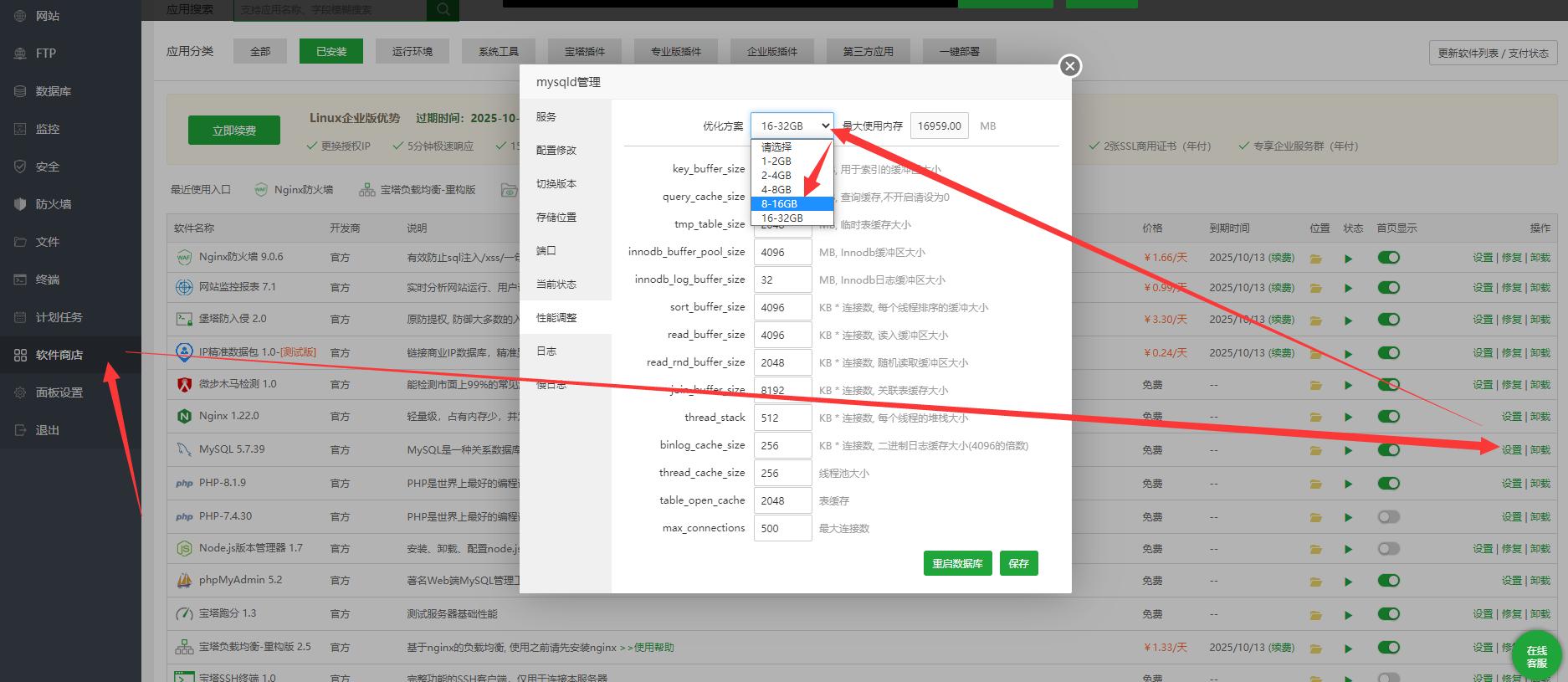Toggle homepage display for Nginx防火墙 9.0.6
This screenshot has height=682, width=1568.
click(1389, 258)
